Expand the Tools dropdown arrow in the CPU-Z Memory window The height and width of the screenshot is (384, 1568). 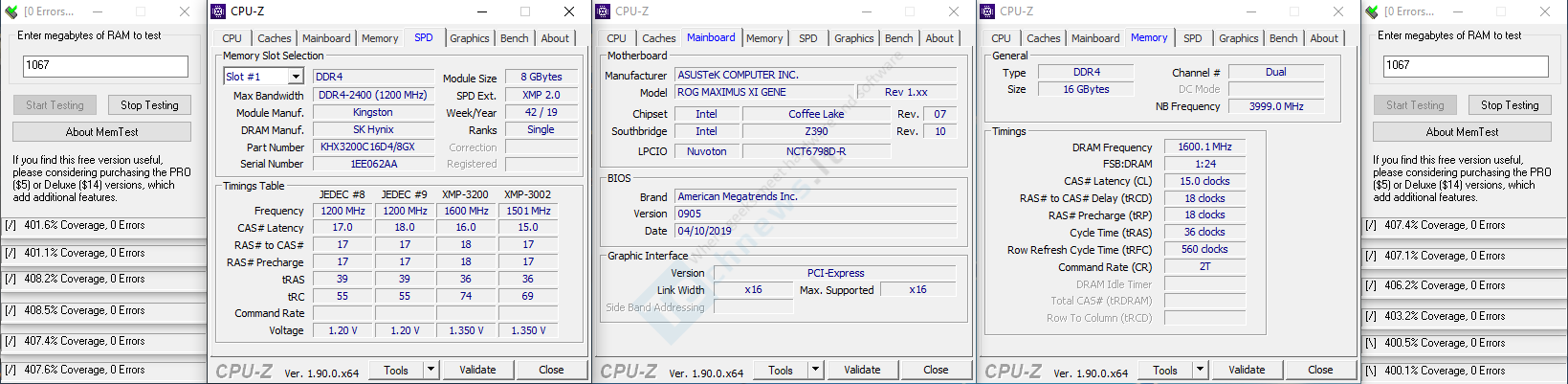[x=1200, y=370]
